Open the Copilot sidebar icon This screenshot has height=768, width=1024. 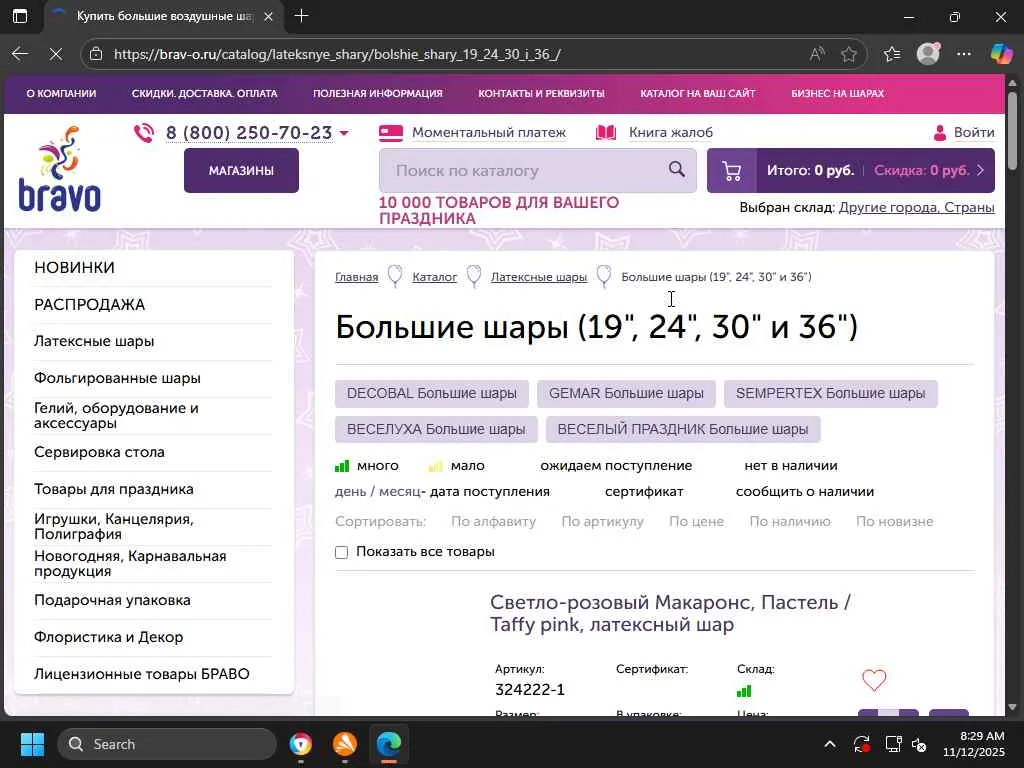pos(1000,54)
